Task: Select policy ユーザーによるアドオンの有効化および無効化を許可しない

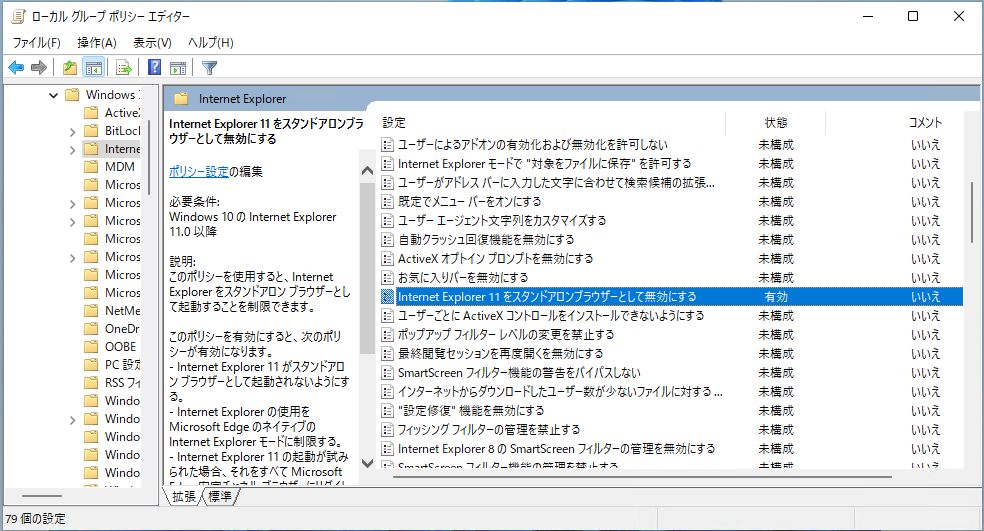Action: [x=533, y=145]
